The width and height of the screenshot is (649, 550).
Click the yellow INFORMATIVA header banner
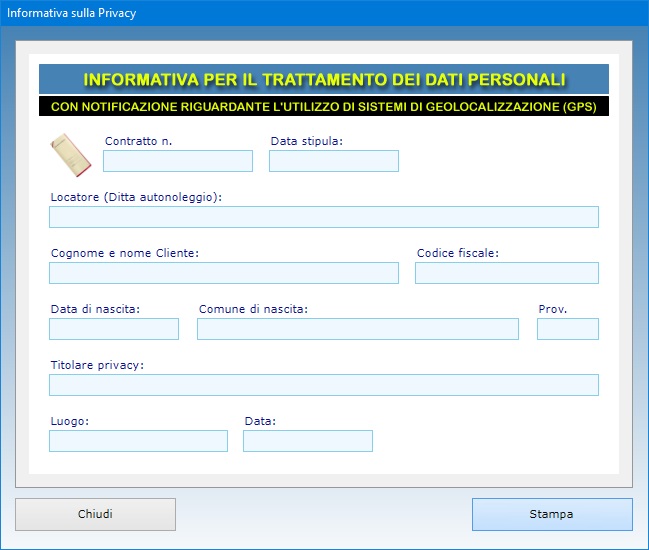pos(323,79)
